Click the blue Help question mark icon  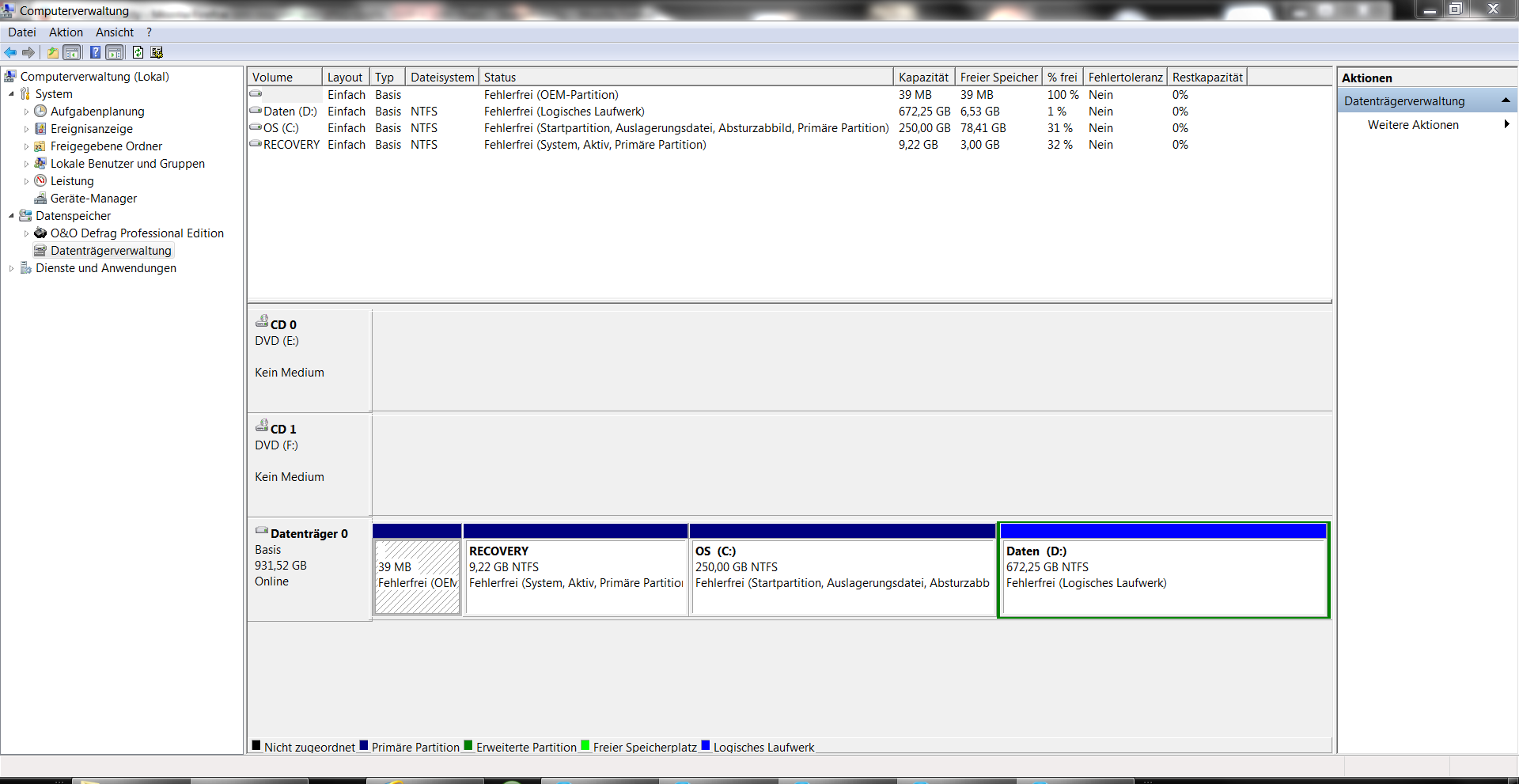click(95, 52)
